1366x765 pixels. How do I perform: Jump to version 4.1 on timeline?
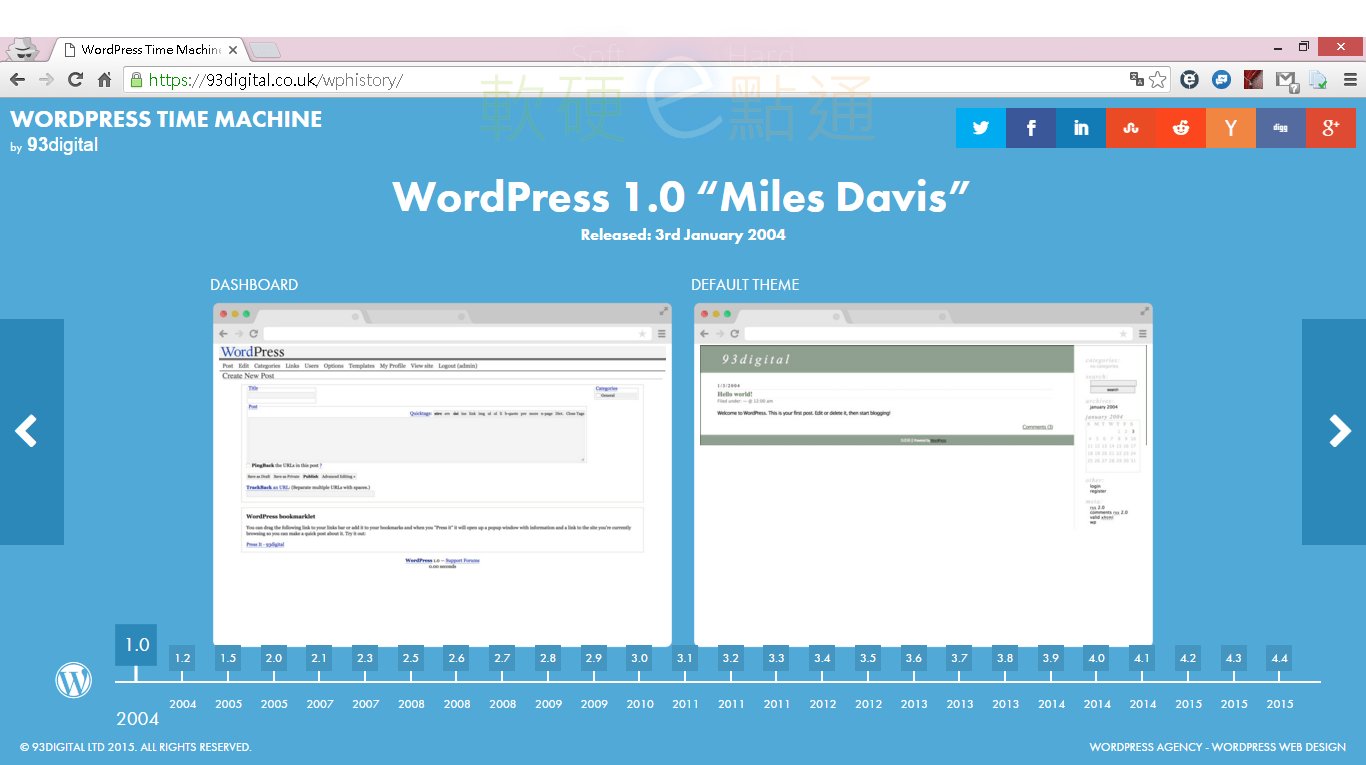(x=1142, y=658)
